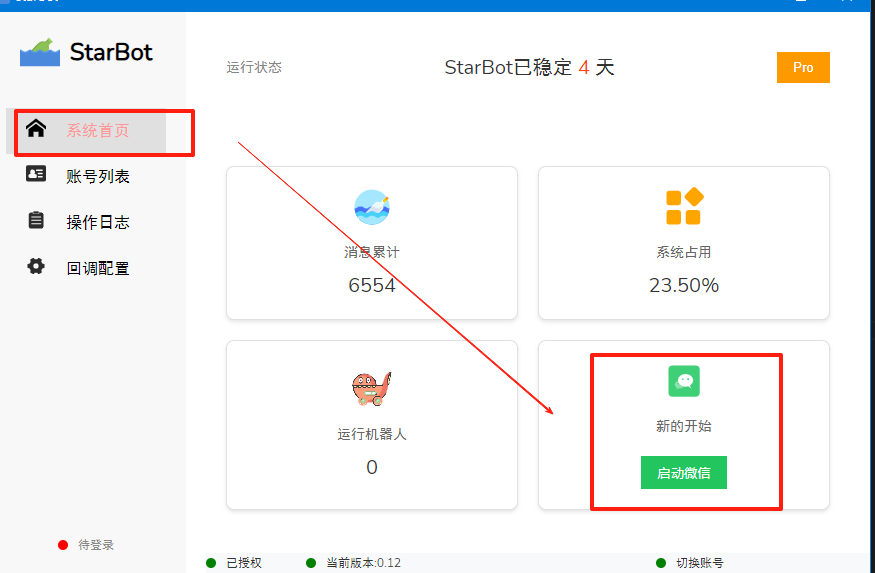Click the 运行机器人 dinosaur icon
Screen dimensions: 875x573
tap(371, 388)
